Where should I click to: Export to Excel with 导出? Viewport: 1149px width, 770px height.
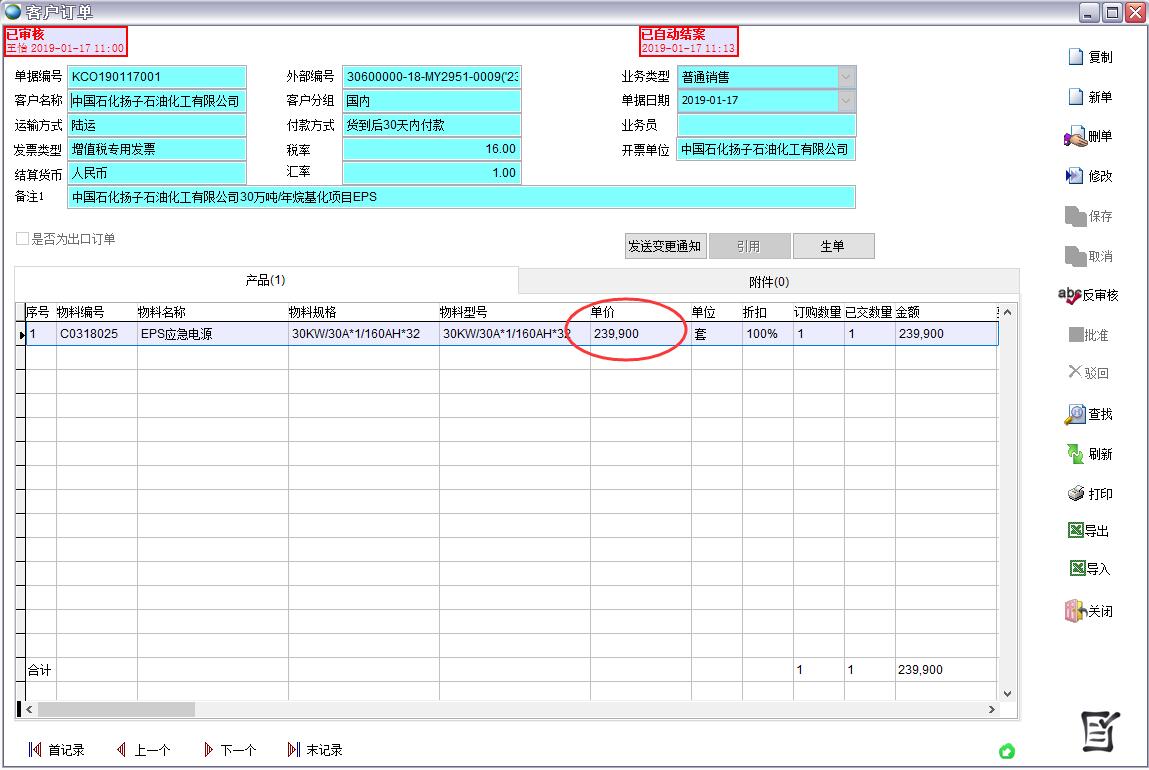1075,531
